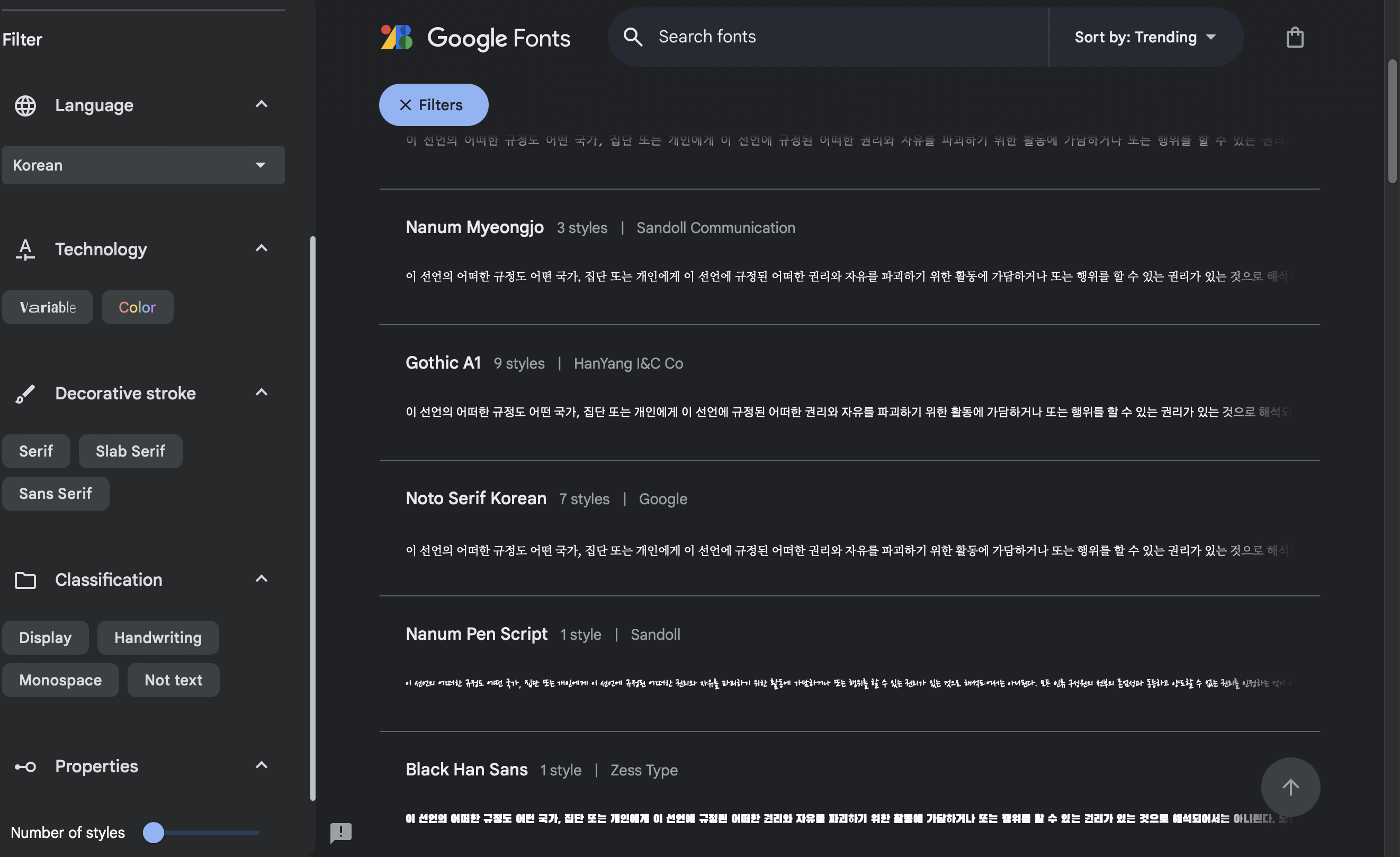This screenshot has width=1400, height=857.
Task: Click the "Number of styles" label
Action: 68,833
